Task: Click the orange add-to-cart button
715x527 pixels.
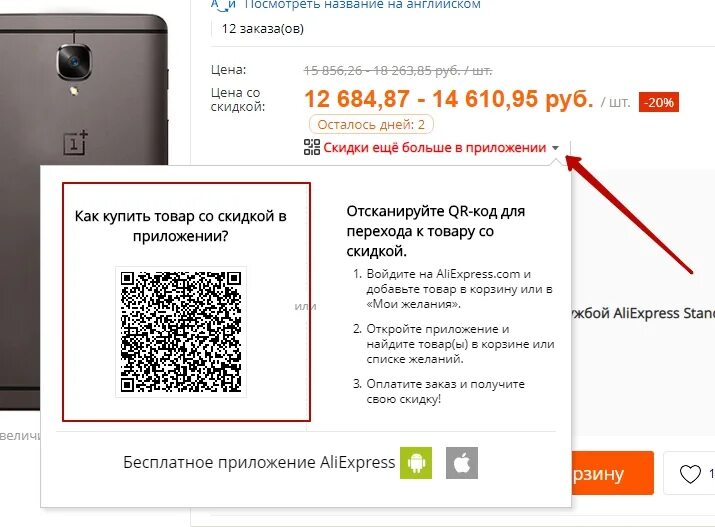Action: [x=612, y=473]
